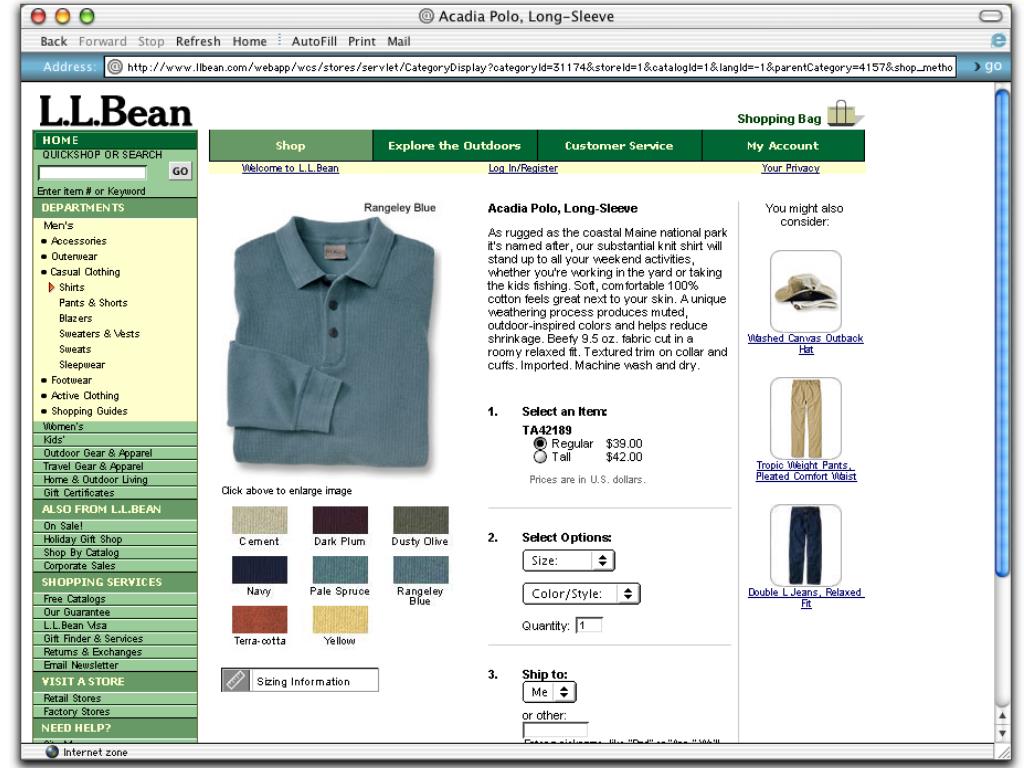Select the Cement color swatch
Viewport: 1024px width, 768px height.
tap(259, 520)
